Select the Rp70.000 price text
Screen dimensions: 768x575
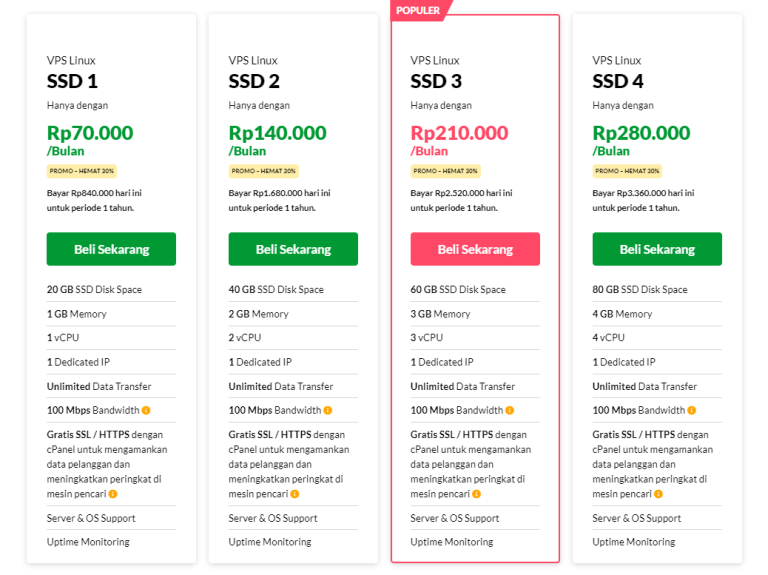coord(89,133)
